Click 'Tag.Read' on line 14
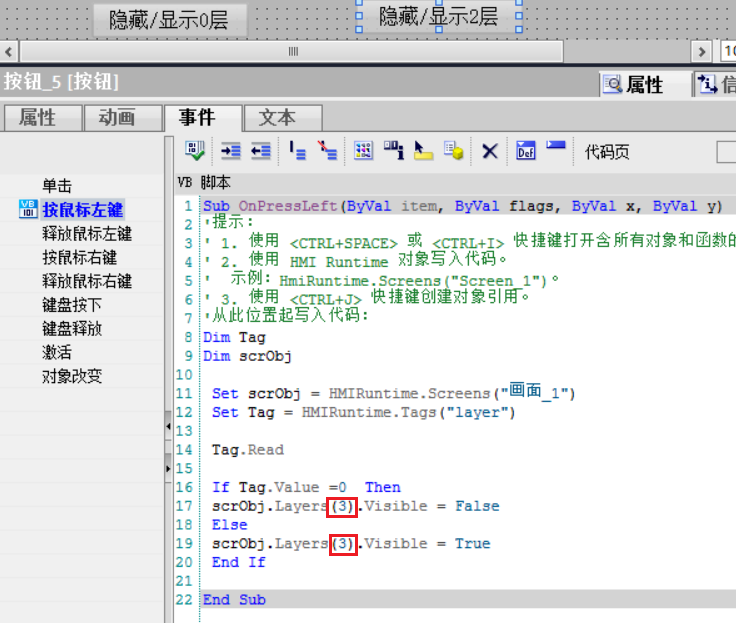This screenshot has width=736, height=623. [x=248, y=450]
